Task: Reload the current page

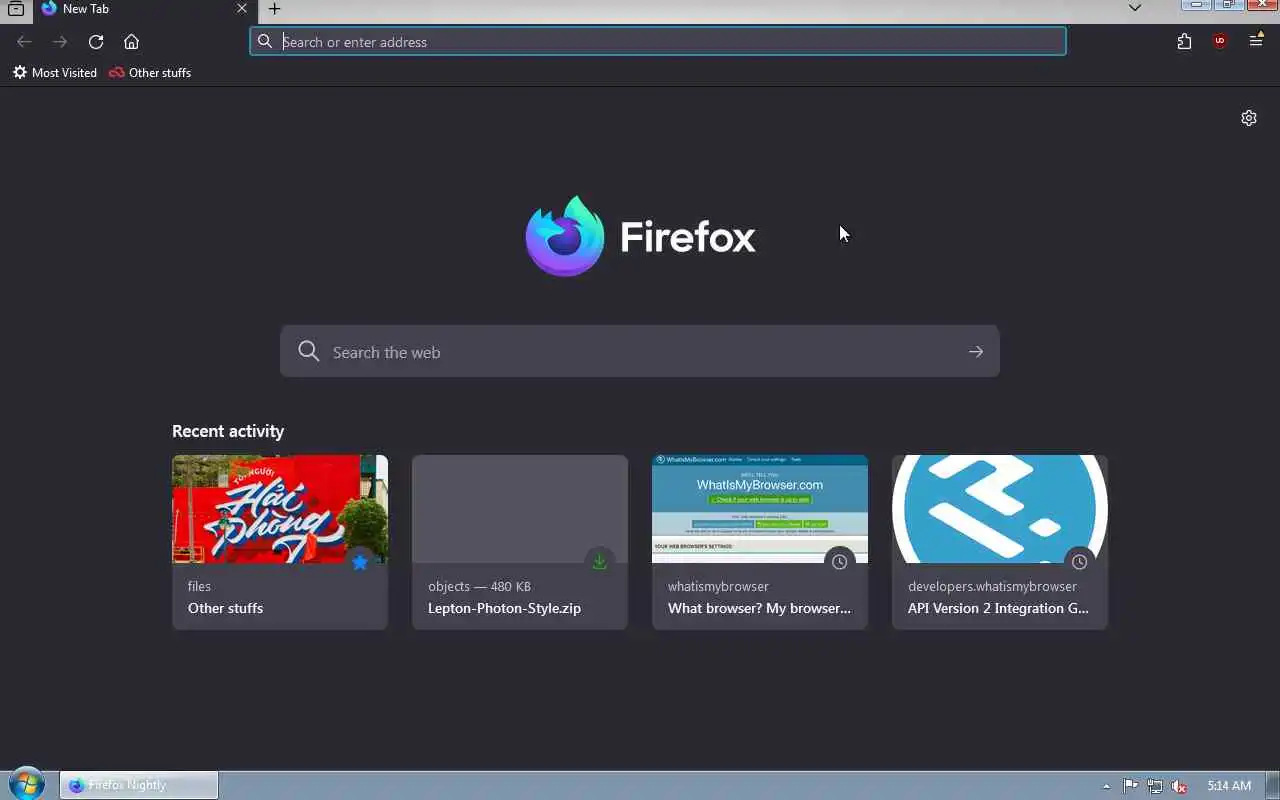Action: [96, 42]
